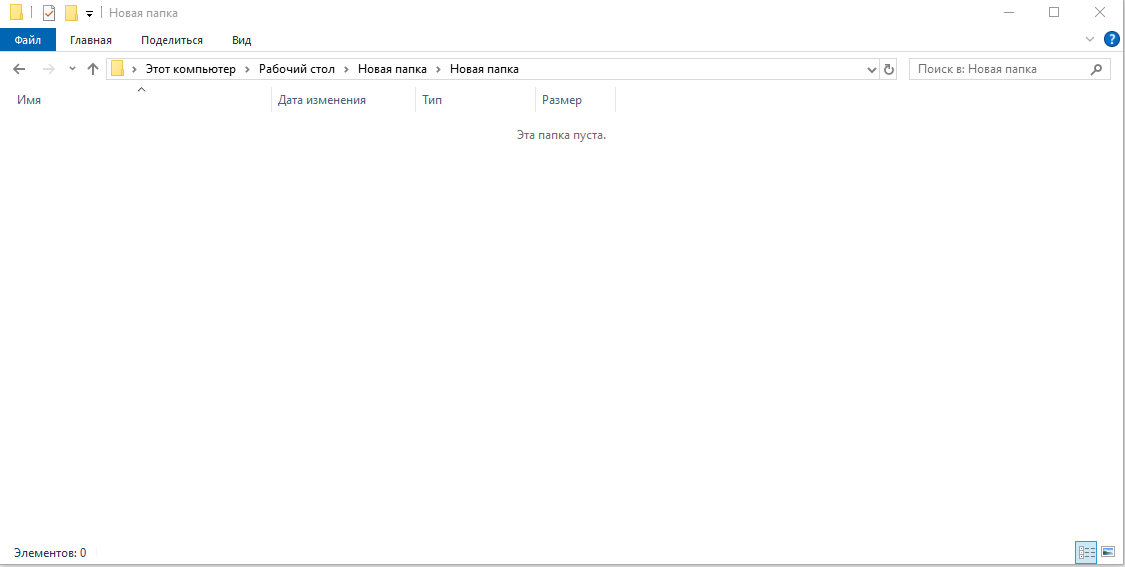
Task: Switch to large icons view in status bar
Action: 1108,552
